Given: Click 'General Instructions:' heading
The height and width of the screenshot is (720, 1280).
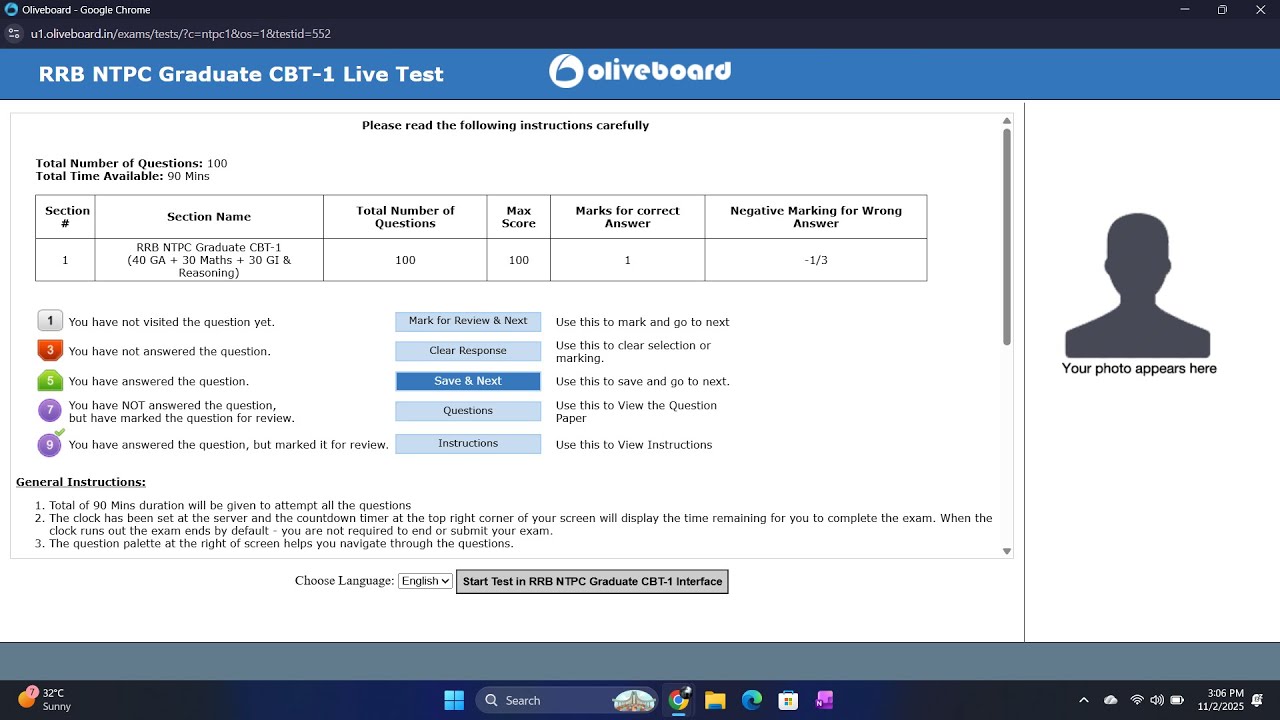Looking at the screenshot, I should pyautogui.click(x=81, y=482).
